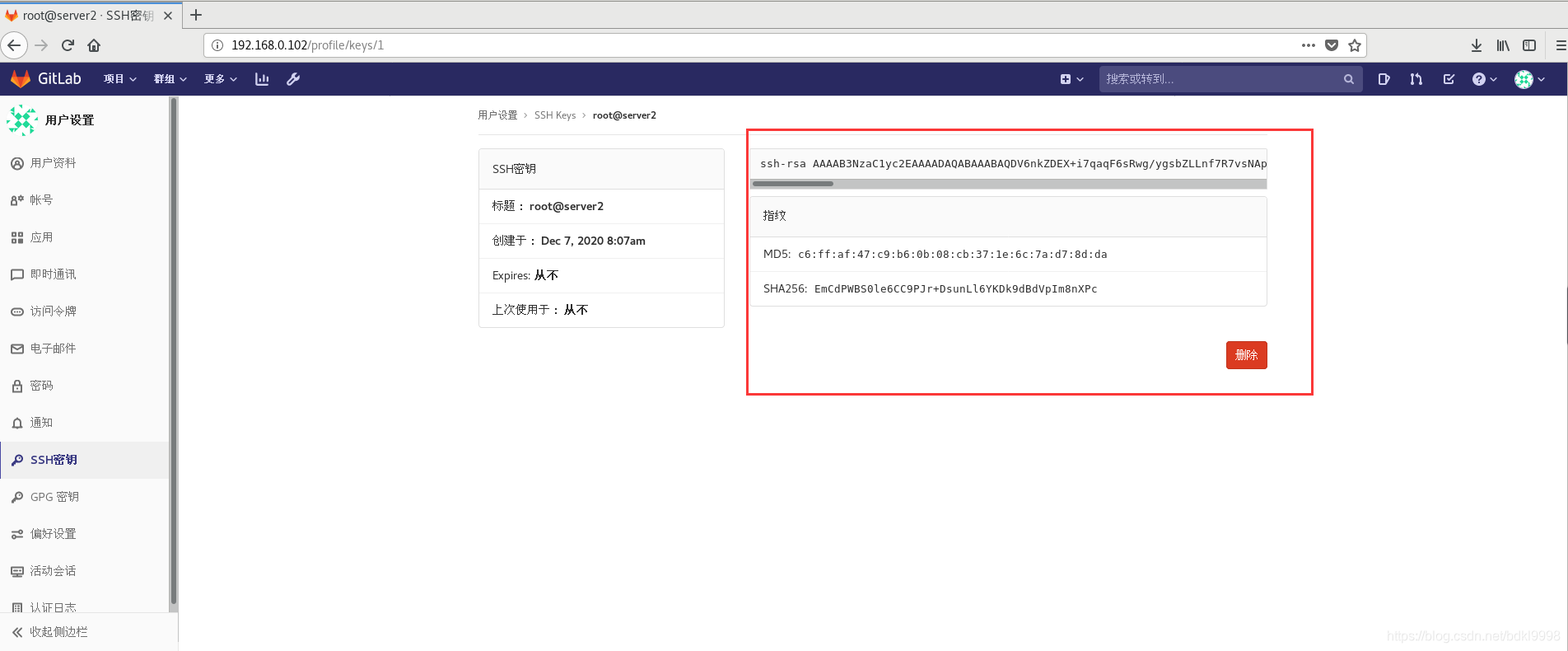The image size is (1568, 651).
Task: Open the to-do list icon in navbar
Action: 1449,79
